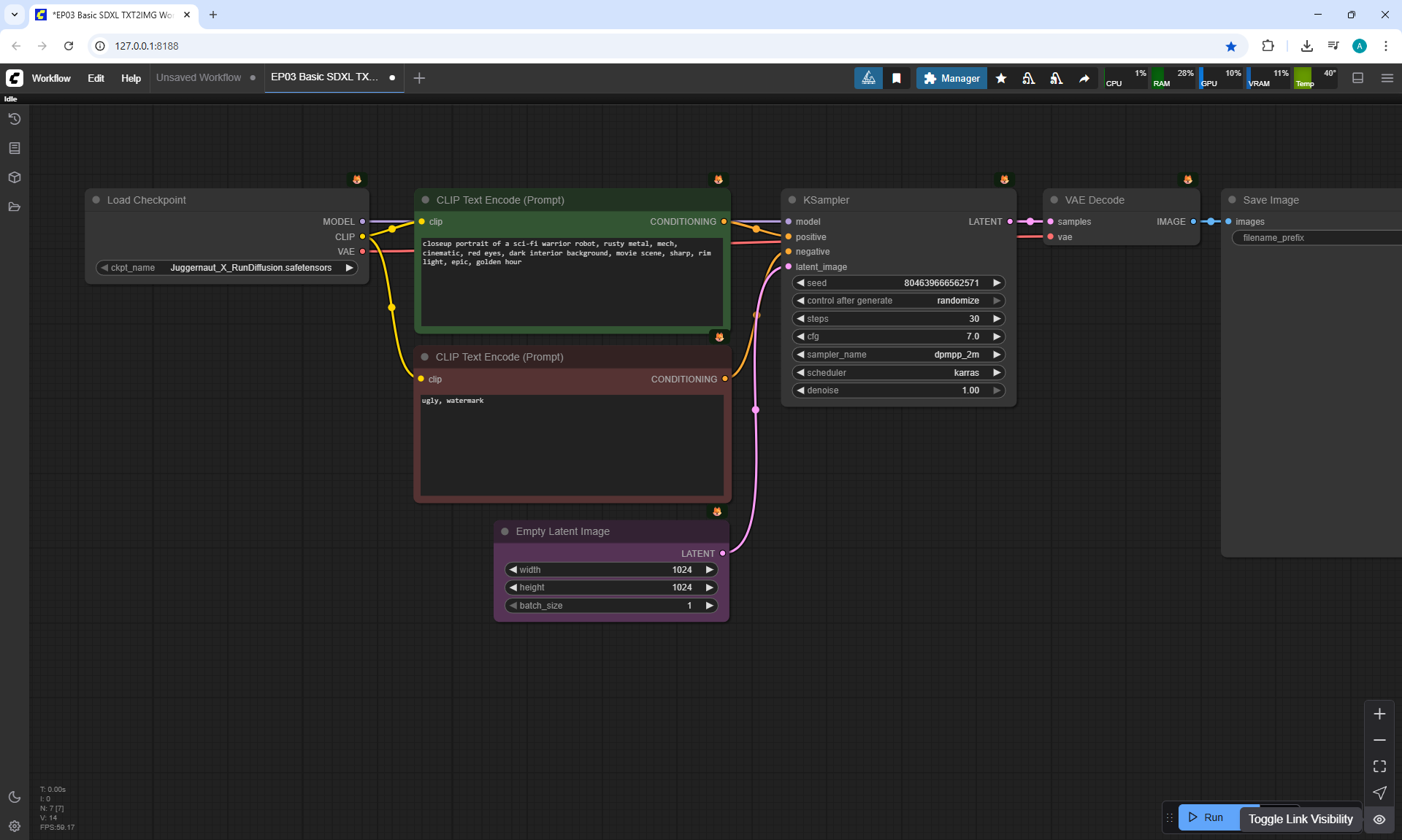Switch to Unsaved Workflow tab
The width and height of the screenshot is (1402, 840).
click(x=199, y=77)
